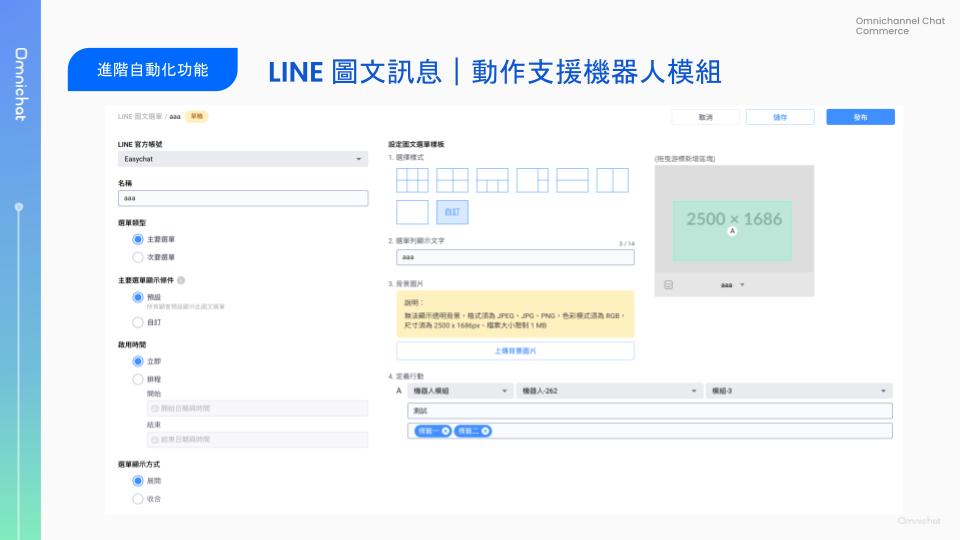Select the 次要選單 radio option
The height and width of the screenshot is (540, 960).
[138, 257]
